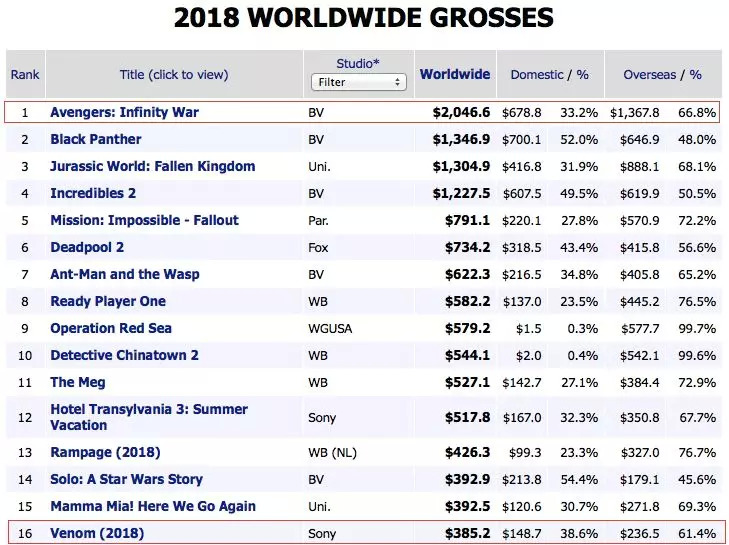Click The Meg movie link
The height and width of the screenshot is (545, 729).
[x=78, y=382]
